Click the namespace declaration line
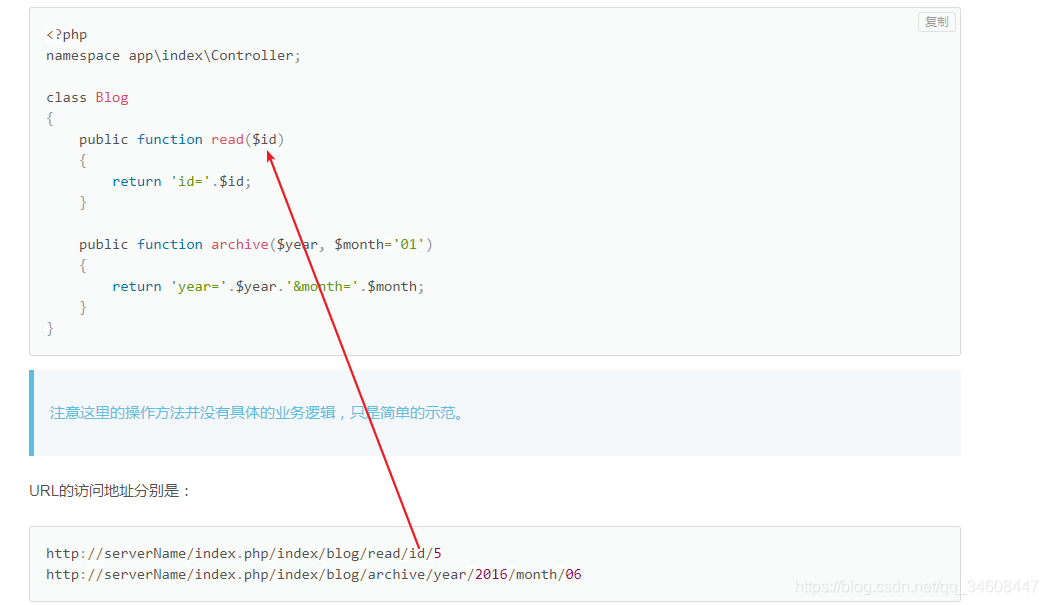This screenshot has height=605, width=1048. click(172, 55)
